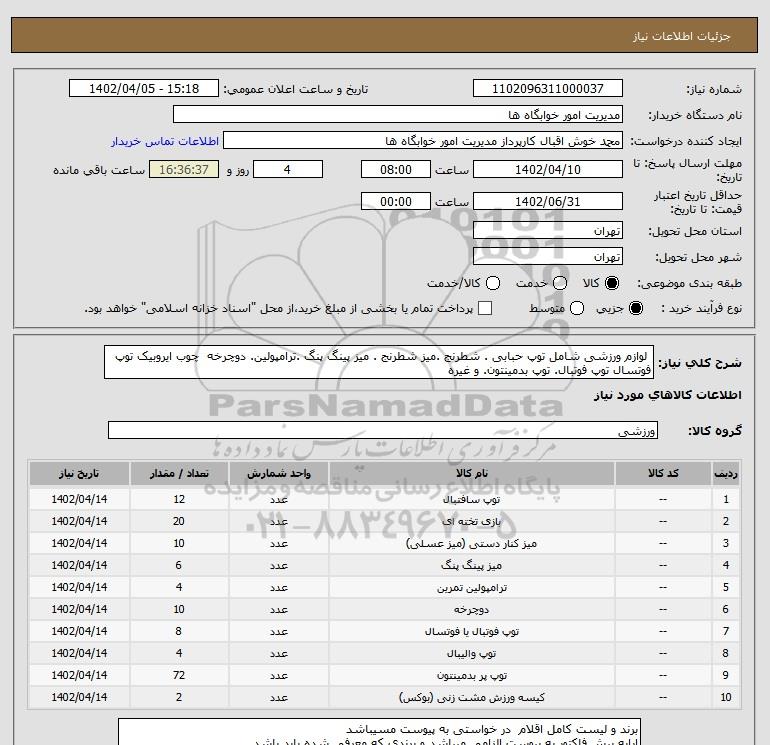Toggle the Islamic treasury payment checkbox

pos(485,308)
